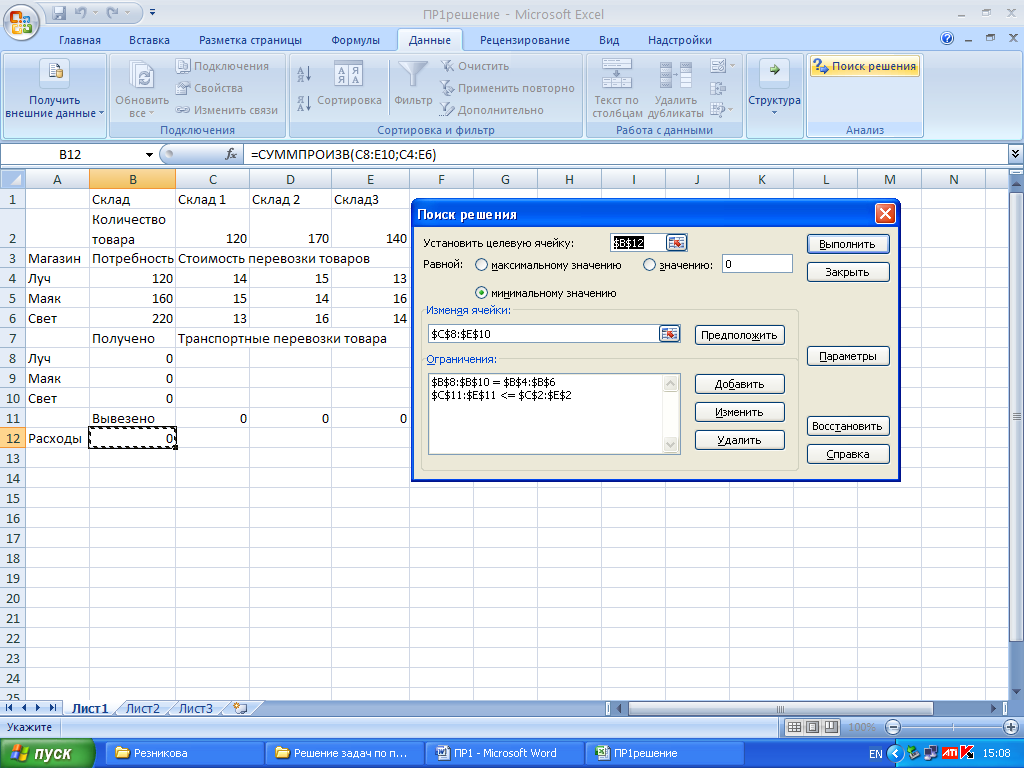Open Advanced filter Дополнительно
The width and height of the screenshot is (1024, 768).
[492, 110]
